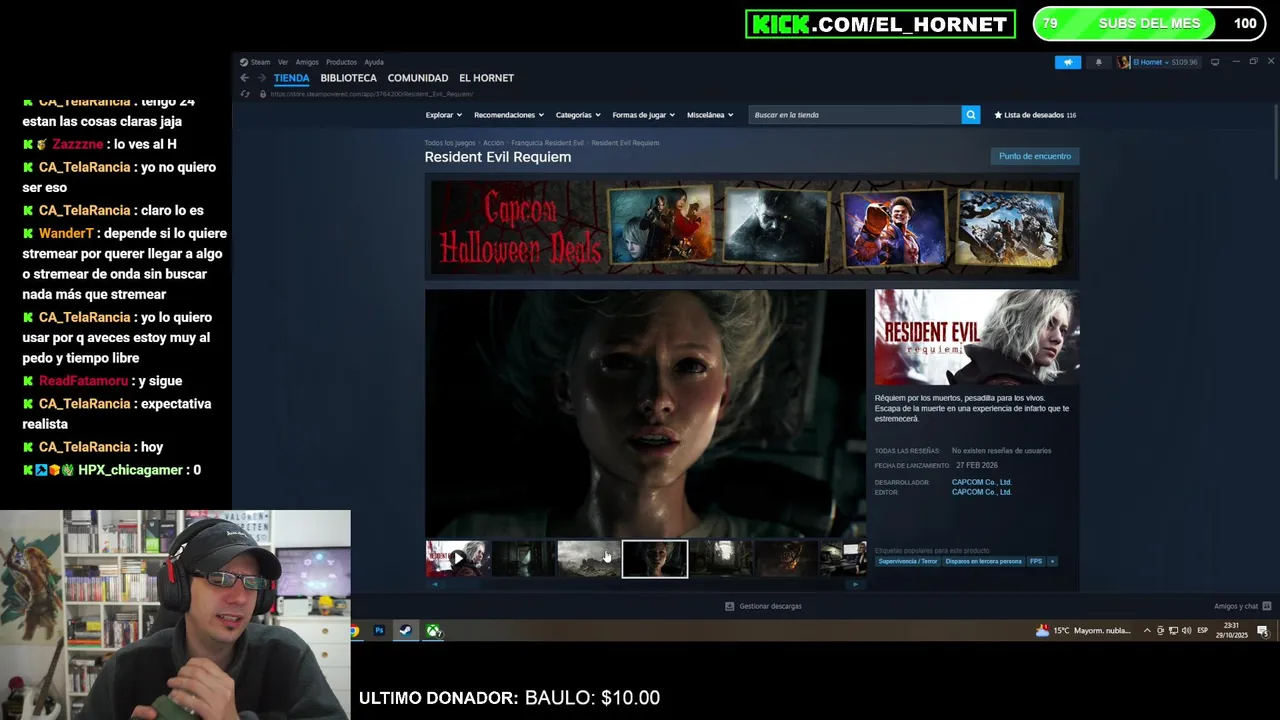Open Chrome from the taskbar
Image resolution: width=1280 pixels, height=720 pixels.
click(x=354, y=631)
